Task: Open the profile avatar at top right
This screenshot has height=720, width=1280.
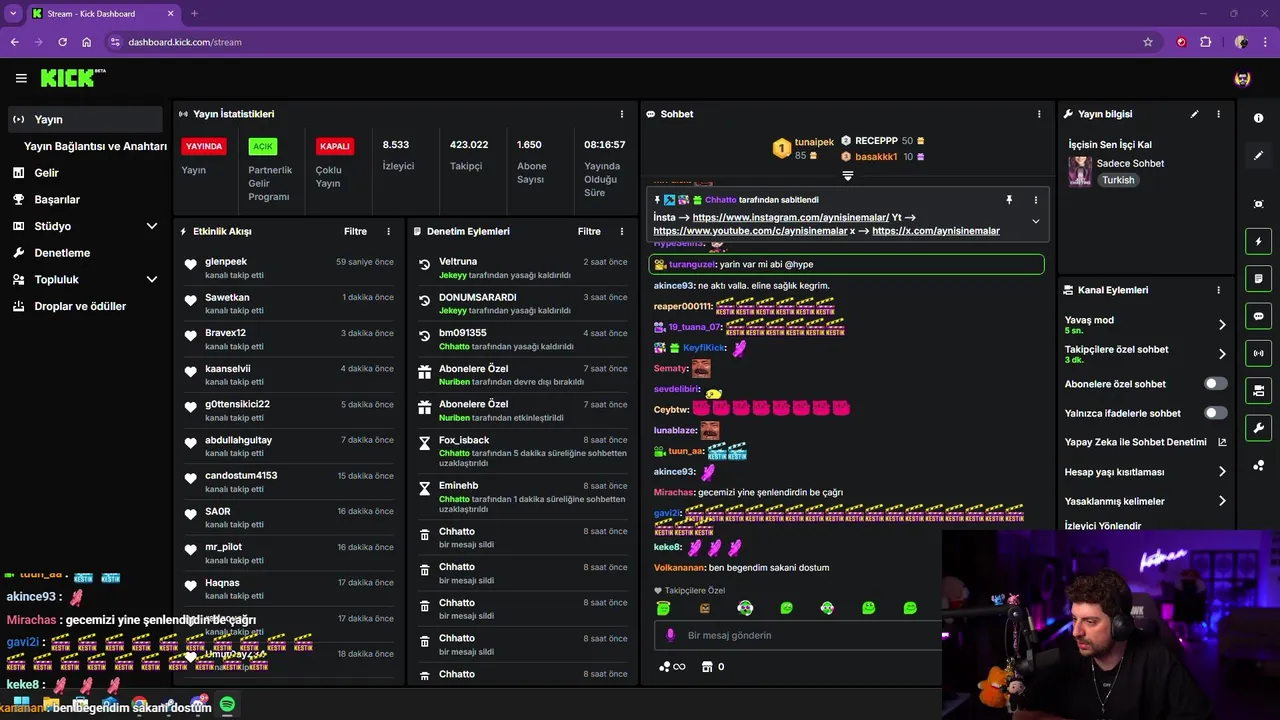Action: [x=1242, y=78]
